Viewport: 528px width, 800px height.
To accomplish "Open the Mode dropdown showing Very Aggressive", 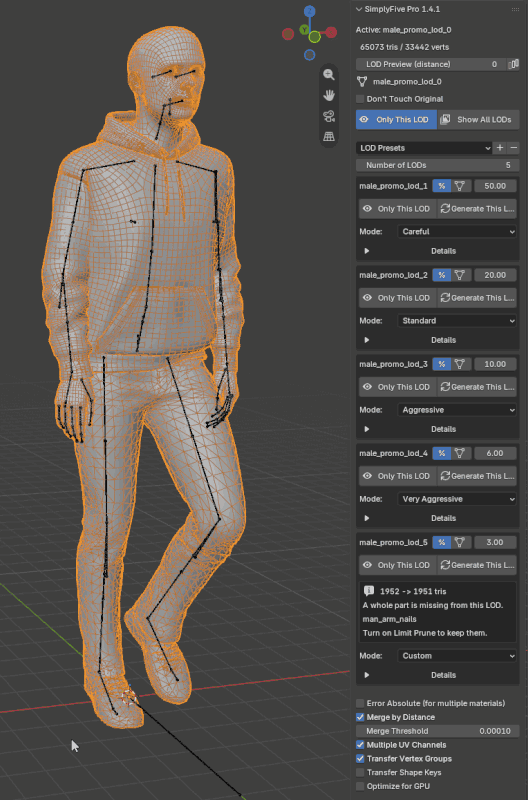I will pyautogui.click(x=457, y=499).
